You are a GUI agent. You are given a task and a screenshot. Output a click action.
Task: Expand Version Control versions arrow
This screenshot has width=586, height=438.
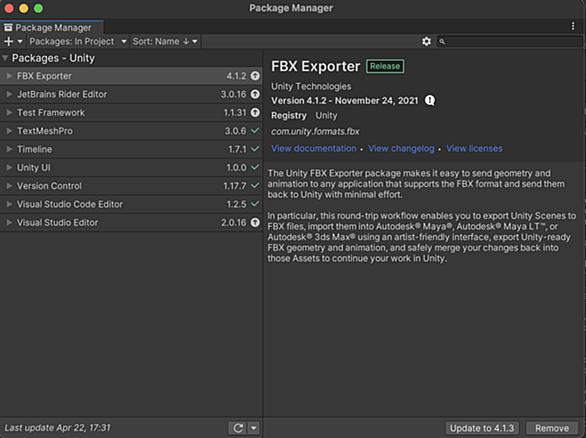[9, 186]
